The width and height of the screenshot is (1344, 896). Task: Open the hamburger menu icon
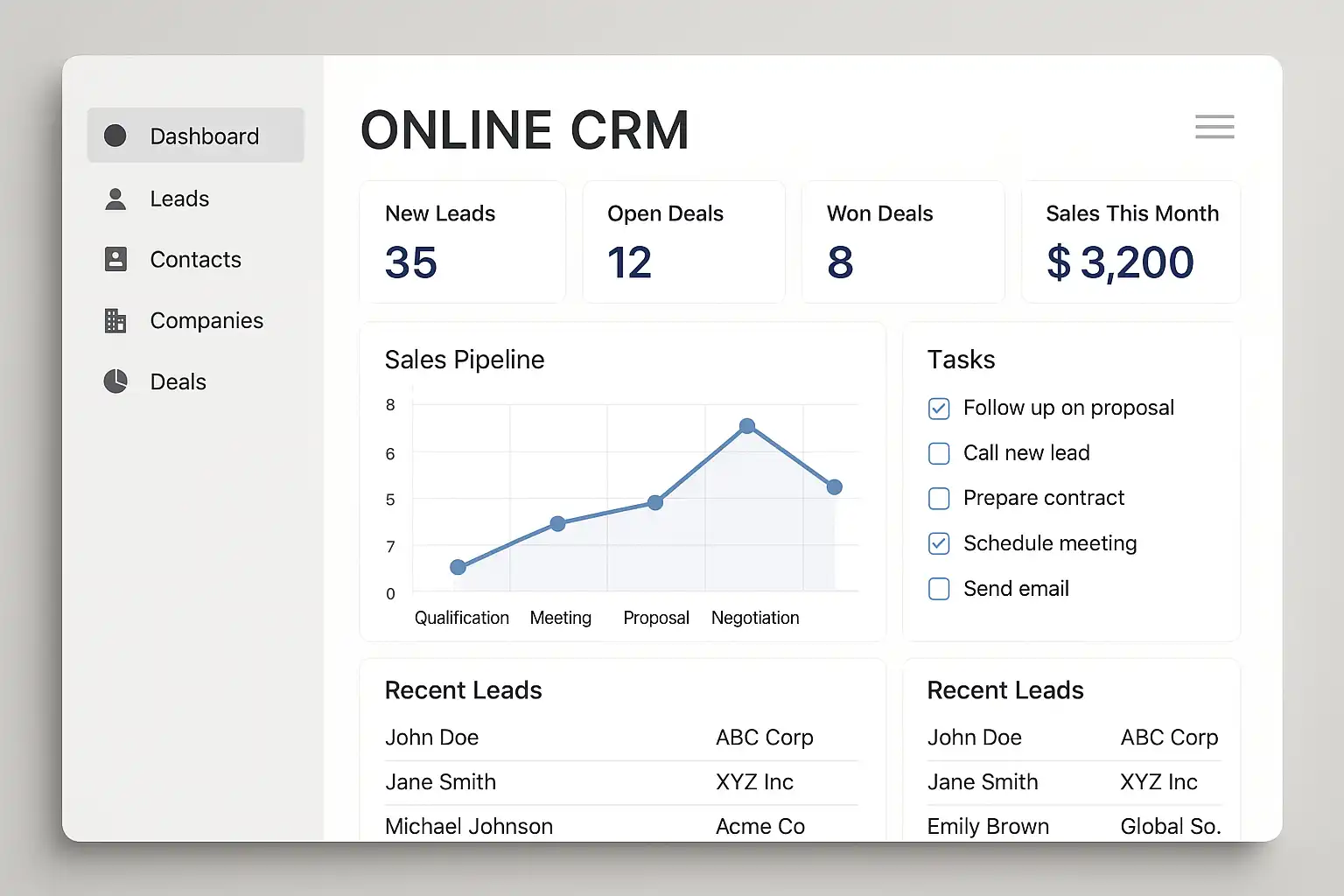click(x=1214, y=127)
